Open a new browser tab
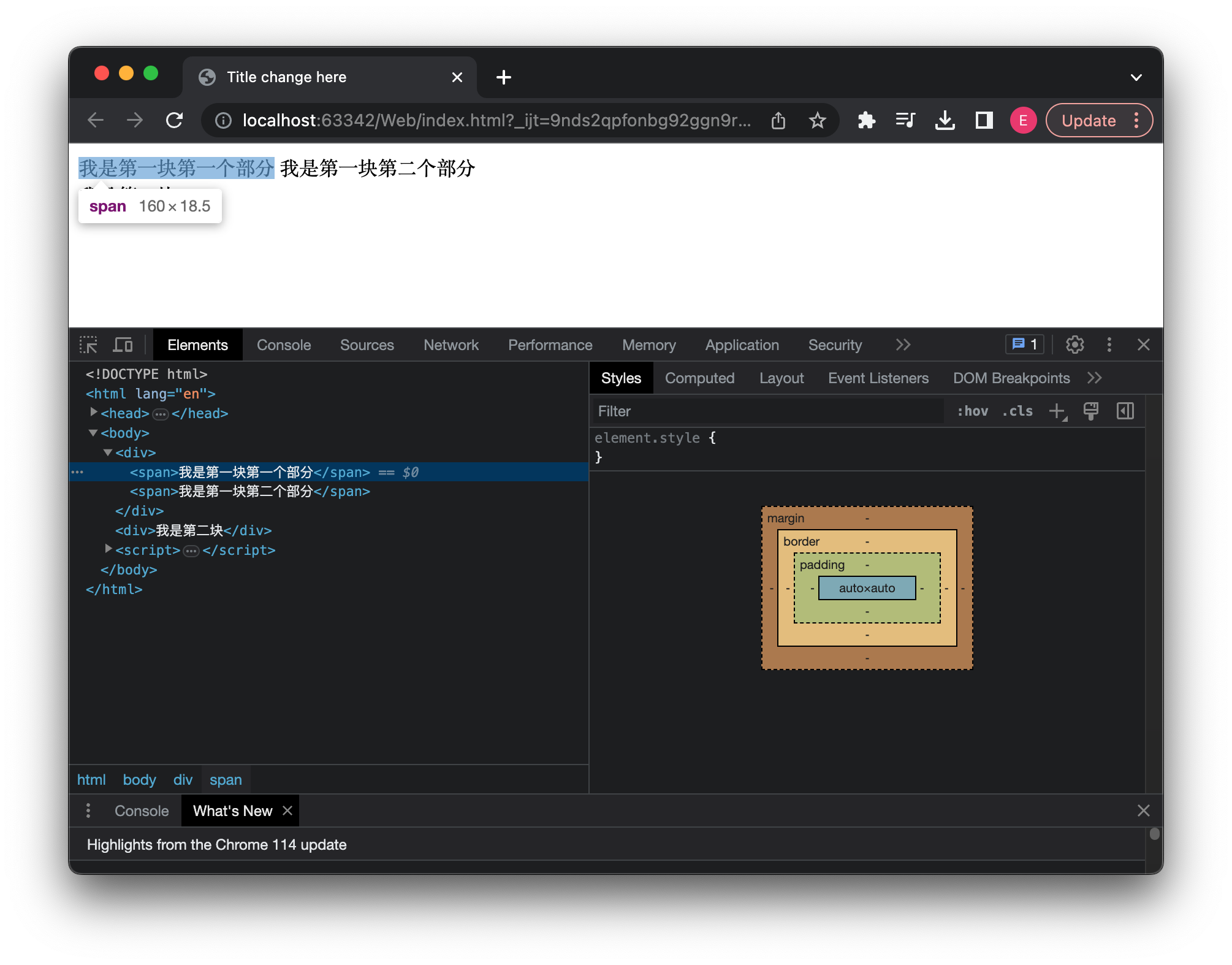Screen dimensions: 1232x965 point(504,77)
